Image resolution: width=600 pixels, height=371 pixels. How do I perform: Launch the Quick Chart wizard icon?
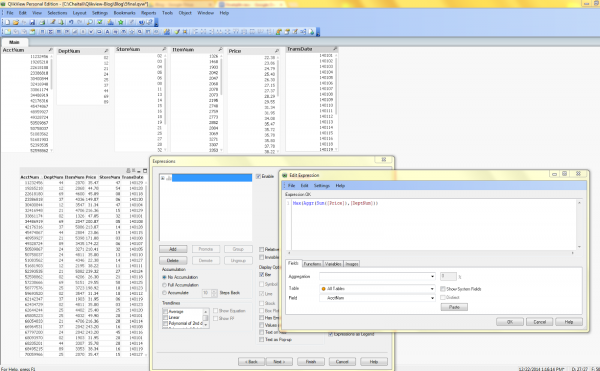pyautogui.click(x=111, y=22)
